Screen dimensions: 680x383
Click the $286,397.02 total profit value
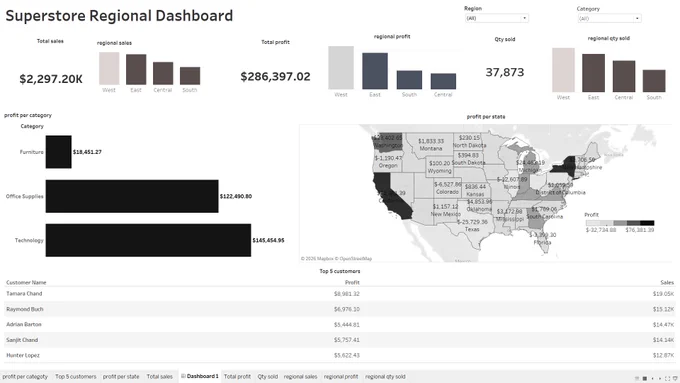(x=275, y=76)
